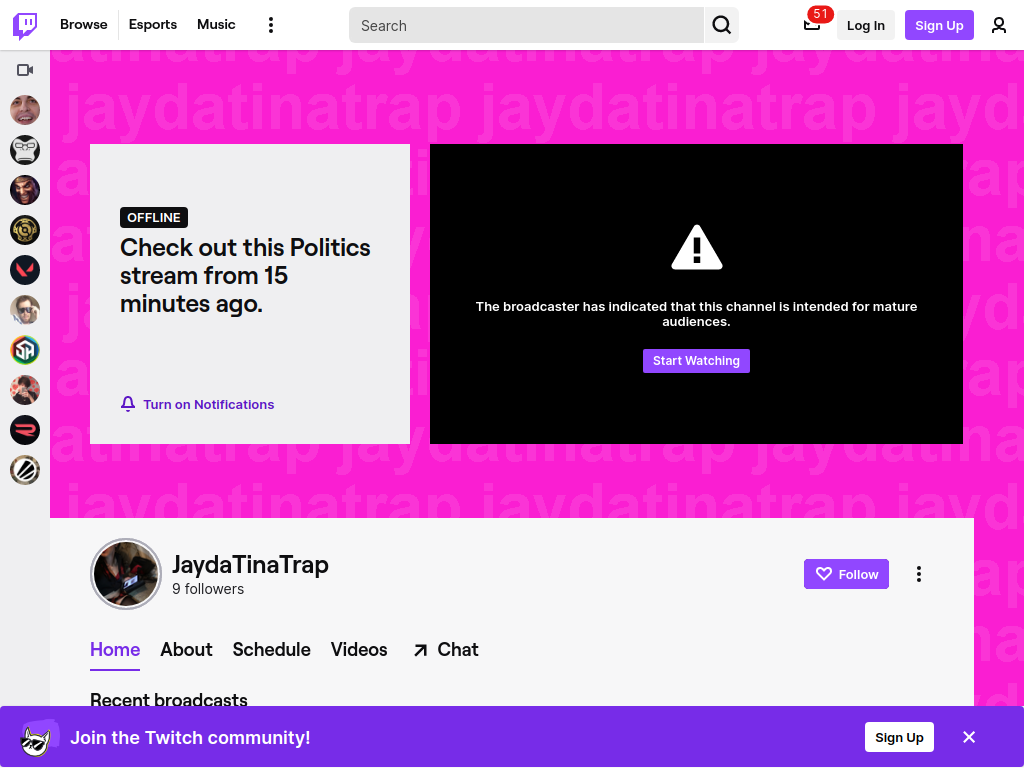1024x768 pixels.
Task: Open the rainbow-ringed SH logo channel
Action: point(25,350)
